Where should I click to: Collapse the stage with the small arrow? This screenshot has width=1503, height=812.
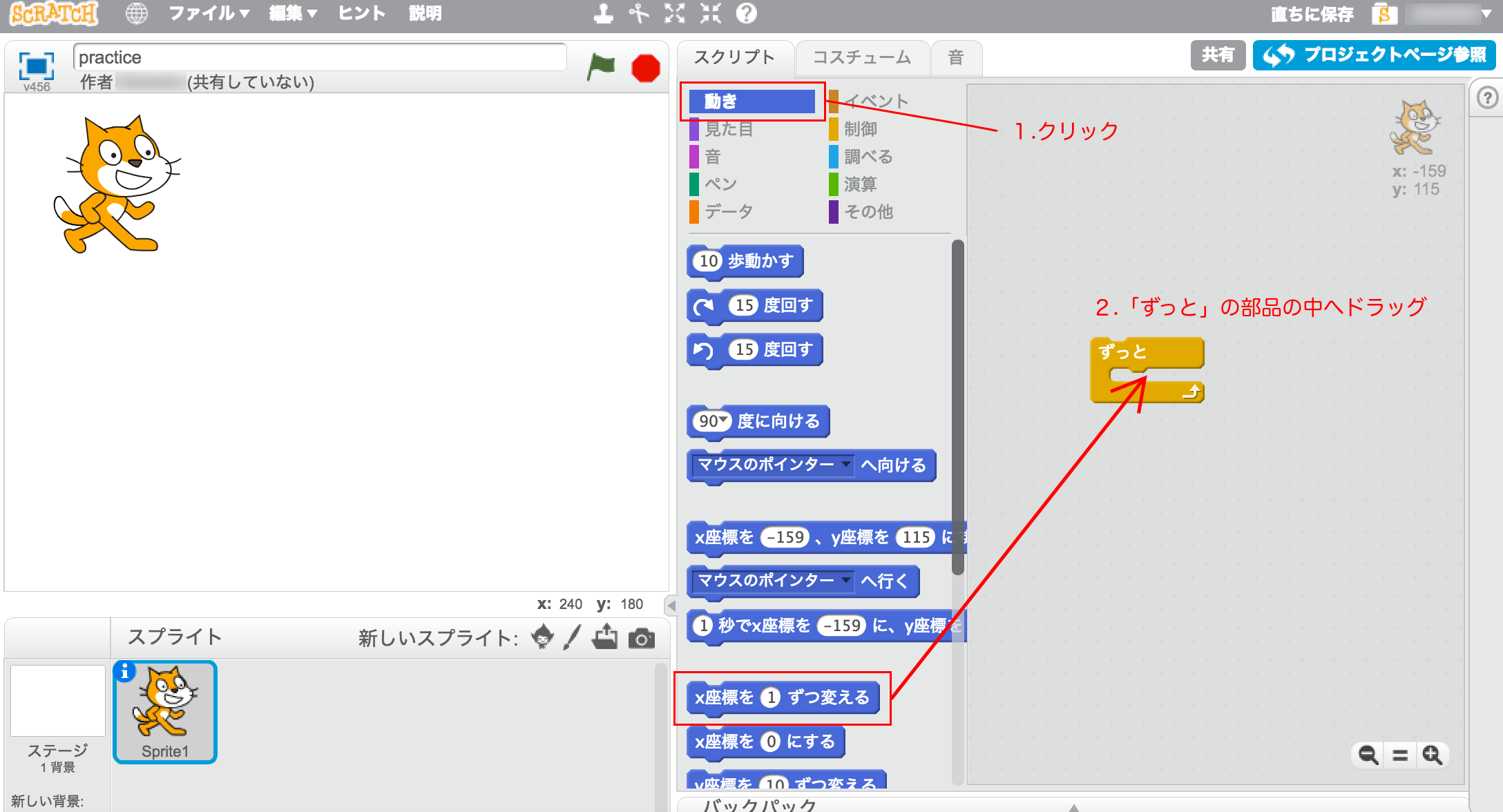pos(671,606)
